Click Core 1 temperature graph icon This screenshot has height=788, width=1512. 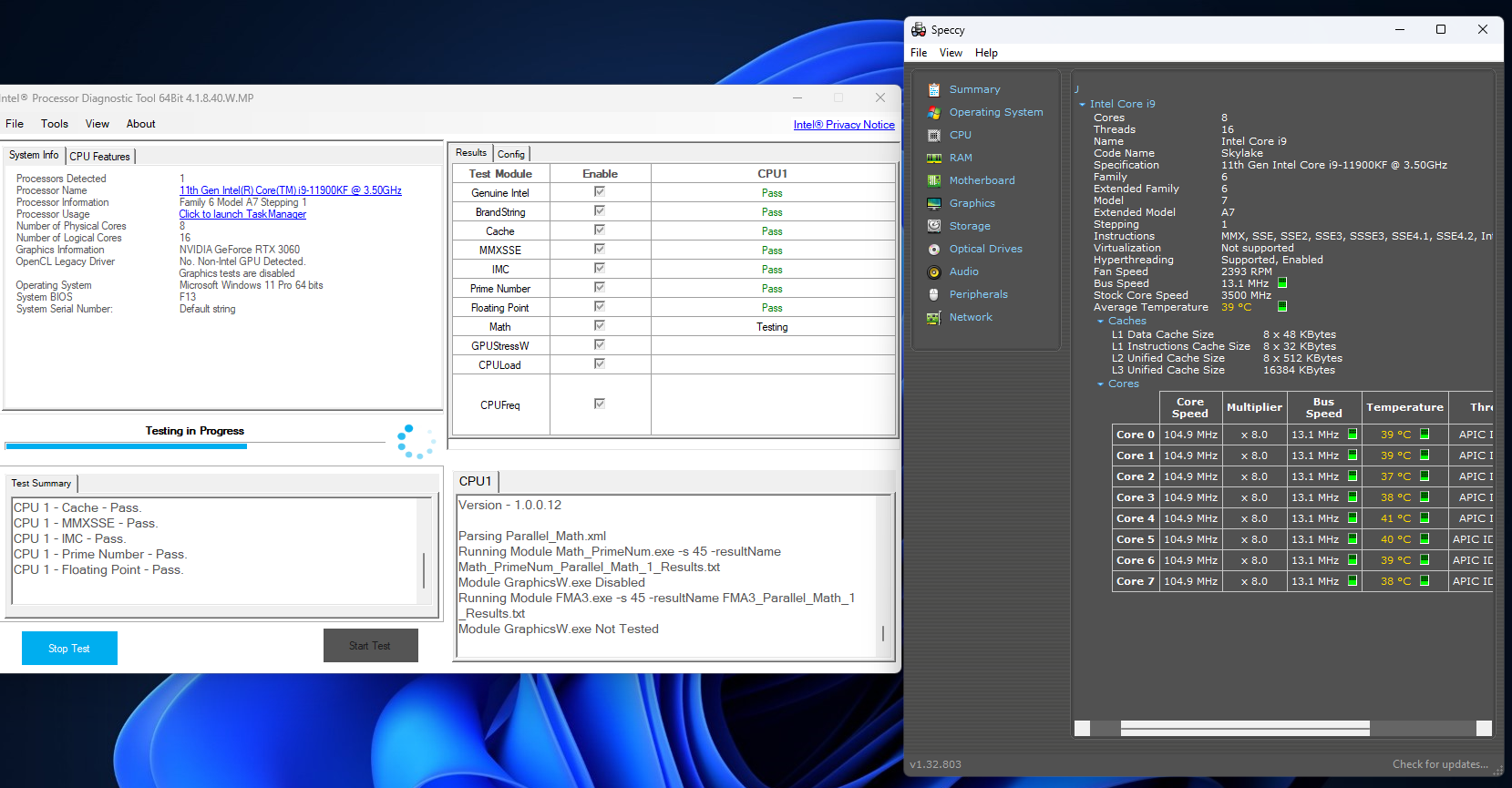pyautogui.click(x=1425, y=455)
